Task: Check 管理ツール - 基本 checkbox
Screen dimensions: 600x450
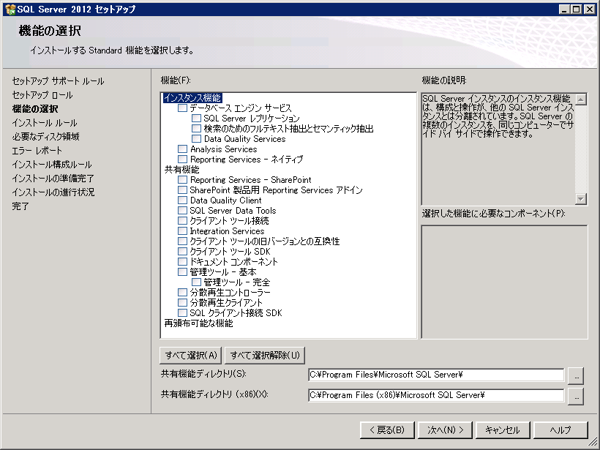Action: [183, 272]
